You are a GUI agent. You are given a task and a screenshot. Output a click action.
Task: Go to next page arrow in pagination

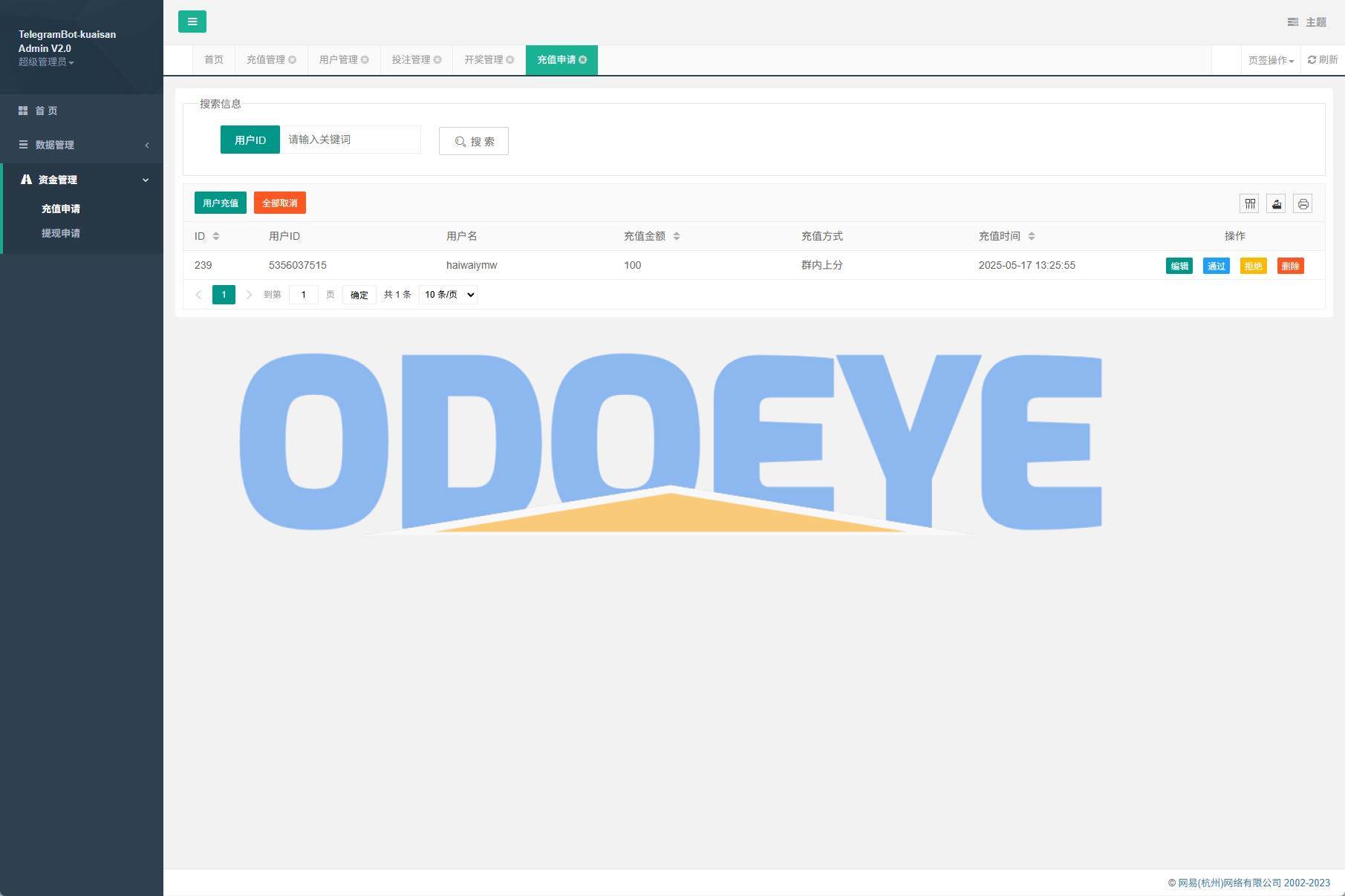[x=249, y=295]
